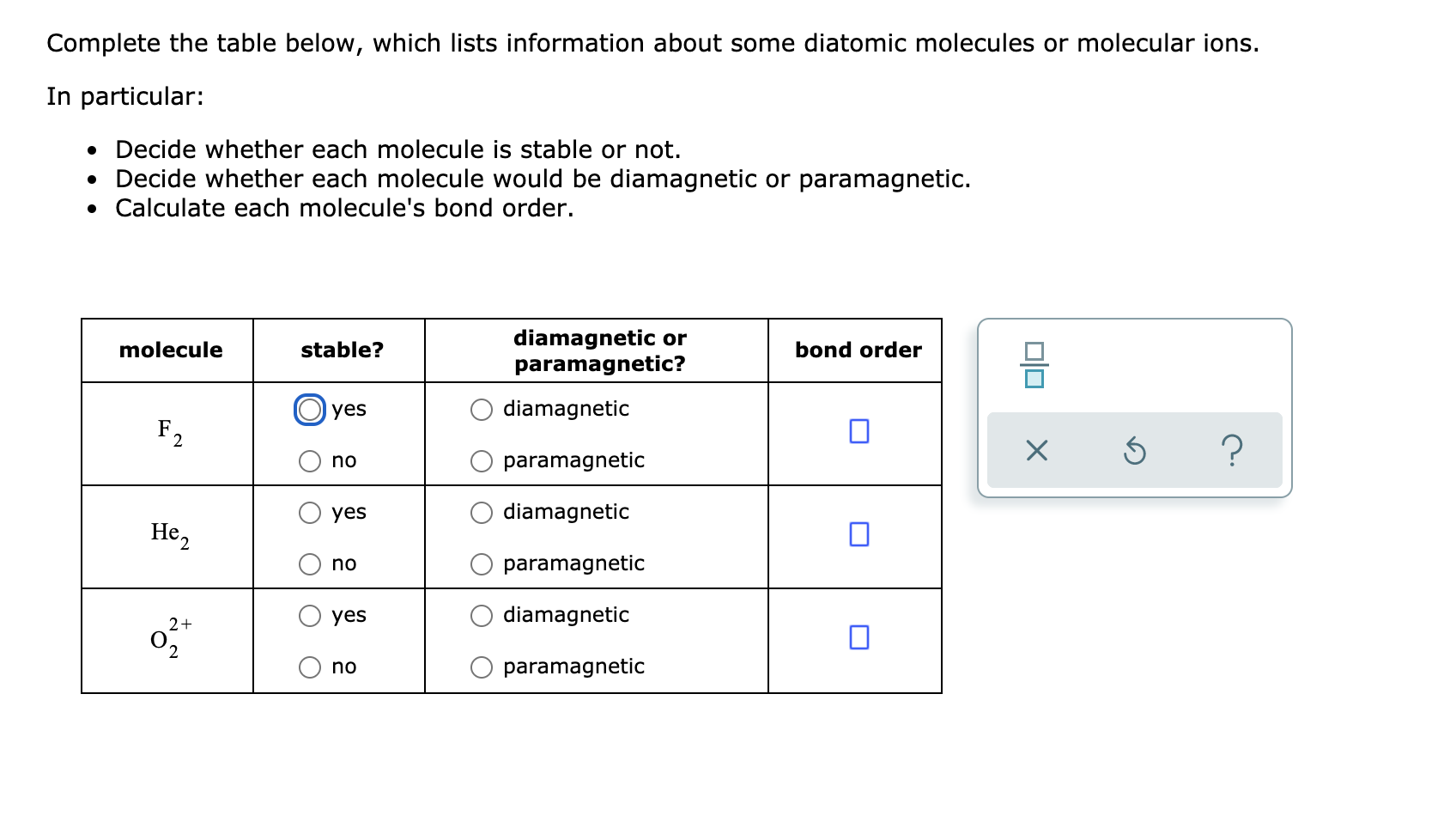Image resolution: width=1456 pixels, height=828 pixels.
Task: Click the undo reset arrow icon
Action: [x=1134, y=450]
